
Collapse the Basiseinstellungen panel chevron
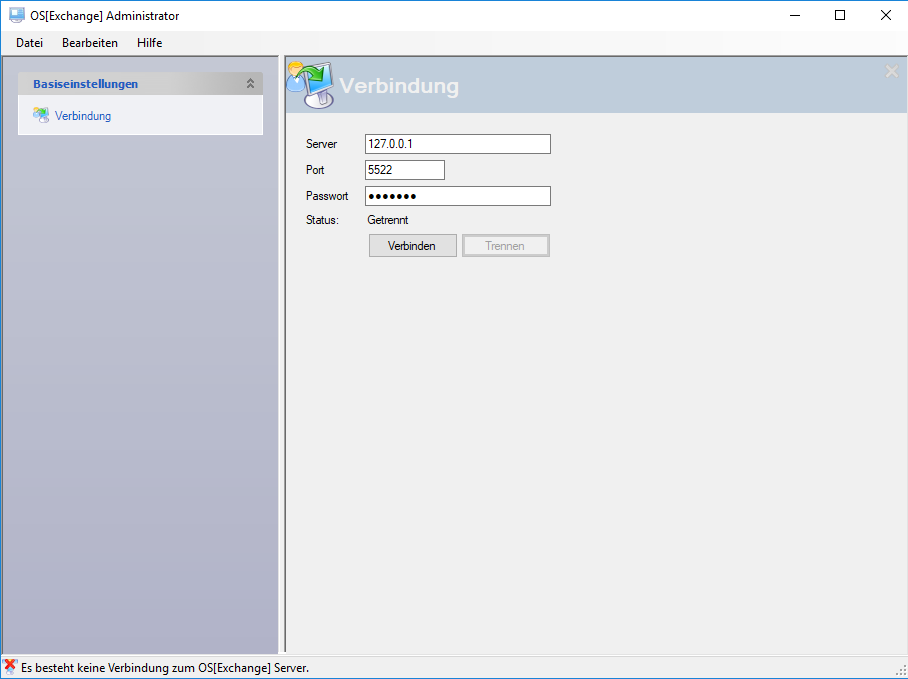tap(250, 84)
